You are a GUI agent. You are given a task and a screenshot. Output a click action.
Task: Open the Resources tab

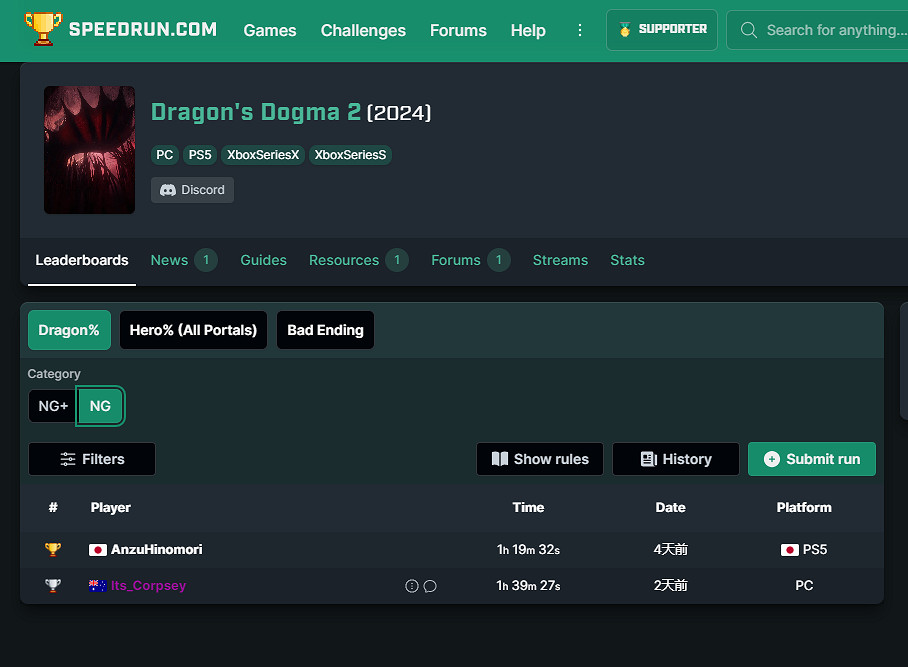pyautogui.click(x=344, y=260)
